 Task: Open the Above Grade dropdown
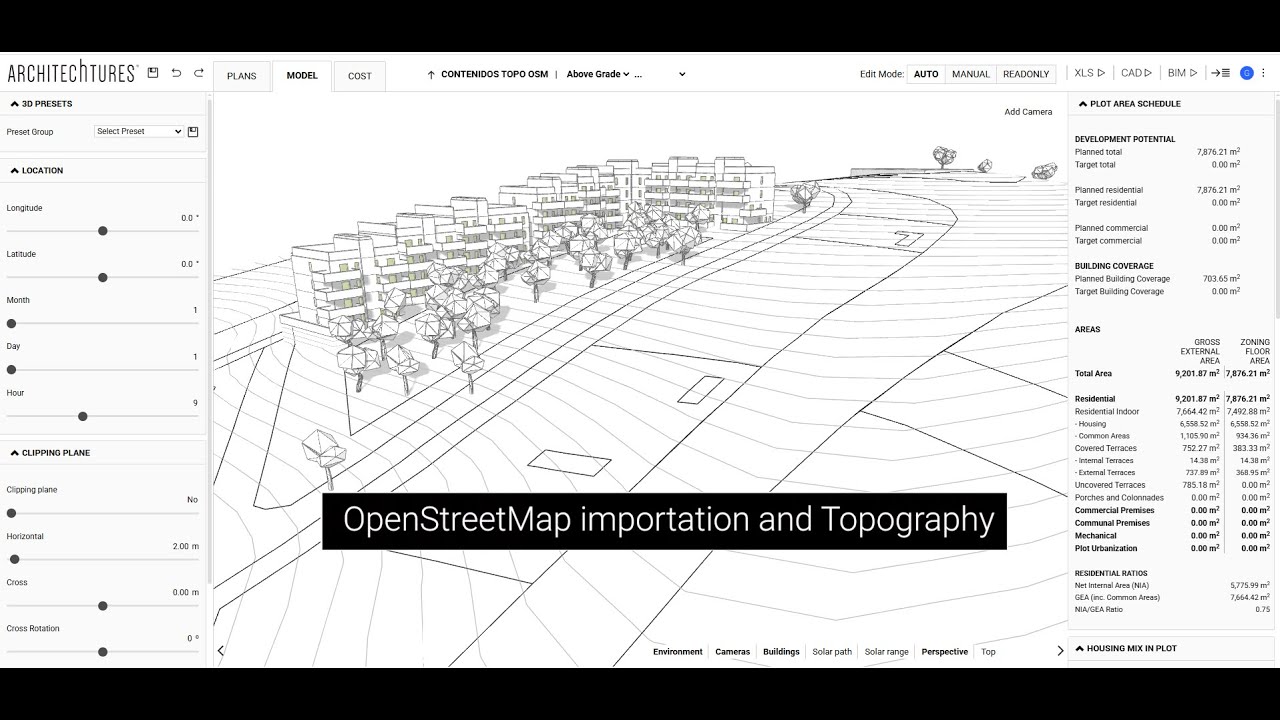pyautogui.click(x=598, y=74)
